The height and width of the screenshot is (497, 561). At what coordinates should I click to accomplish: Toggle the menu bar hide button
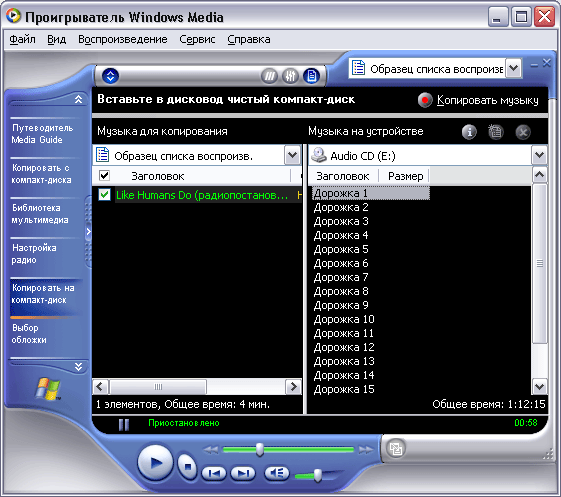110,76
